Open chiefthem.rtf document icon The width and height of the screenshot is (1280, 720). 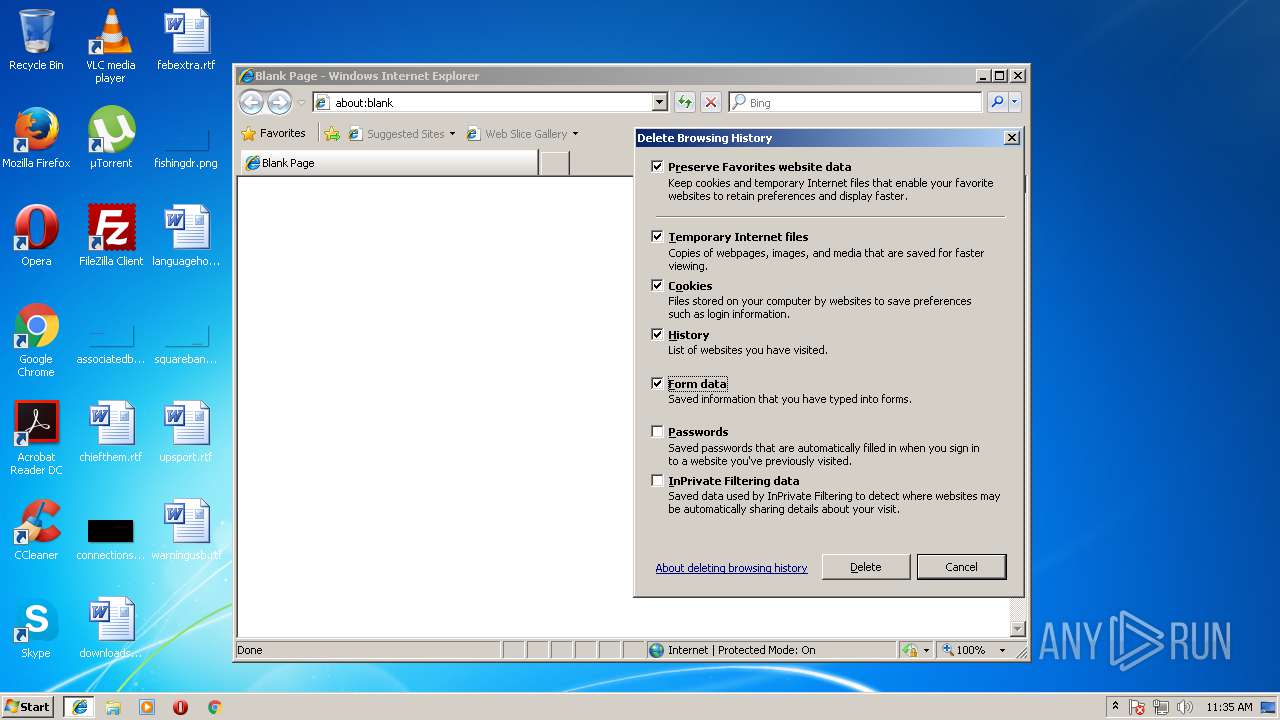click(x=111, y=432)
